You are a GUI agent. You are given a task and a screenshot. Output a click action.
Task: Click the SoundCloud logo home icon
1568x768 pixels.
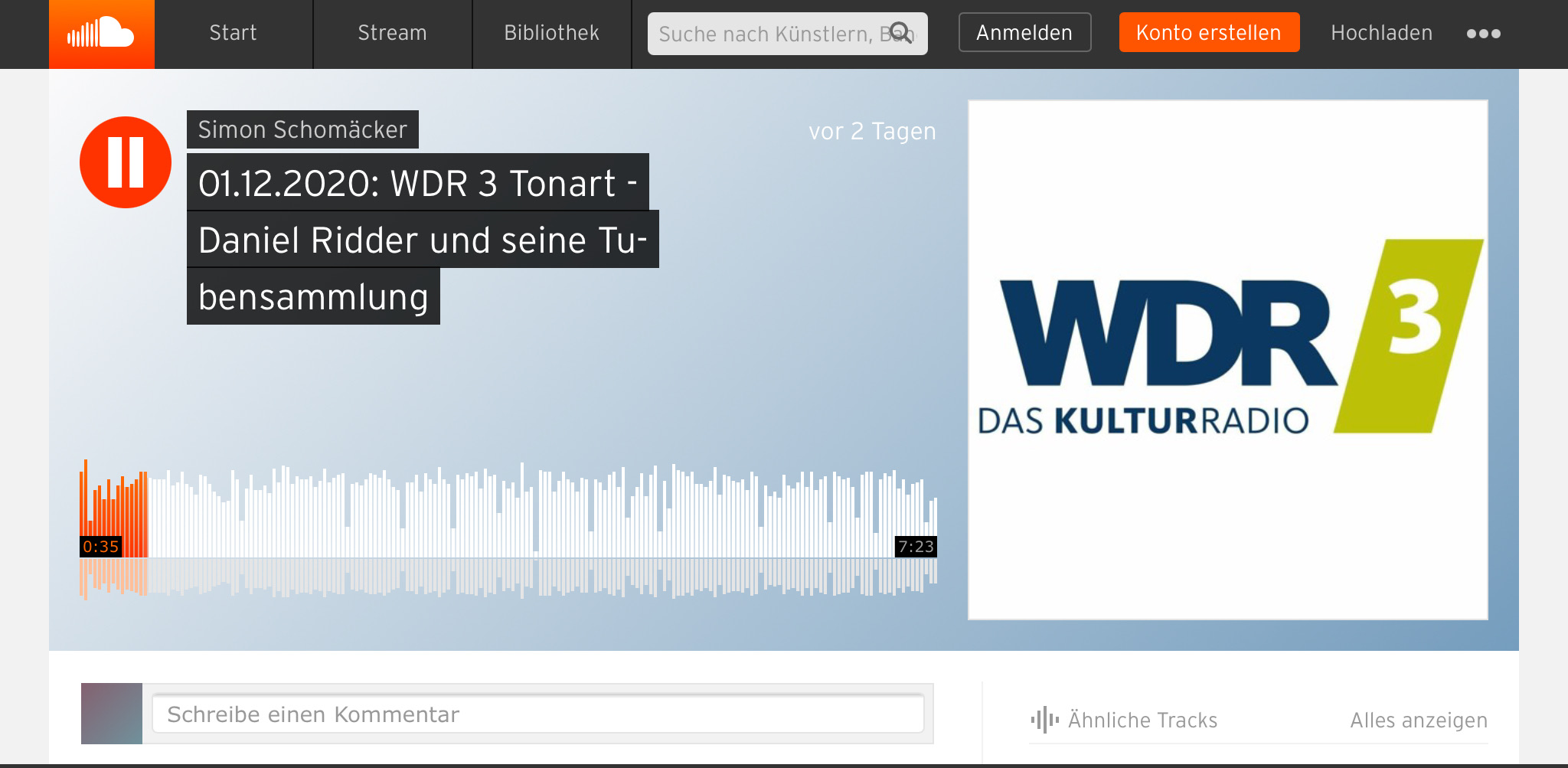pos(102,34)
